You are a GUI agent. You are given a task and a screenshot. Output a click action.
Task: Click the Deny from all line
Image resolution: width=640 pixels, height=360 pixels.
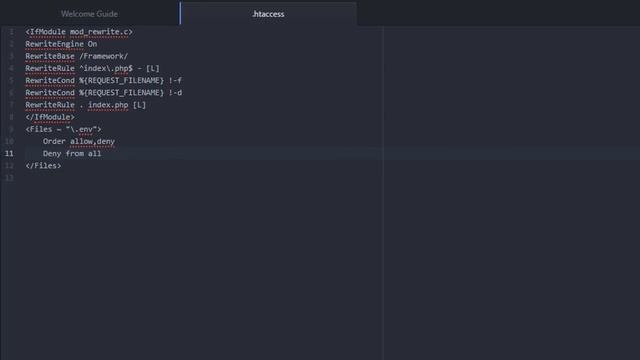[72, 154]
